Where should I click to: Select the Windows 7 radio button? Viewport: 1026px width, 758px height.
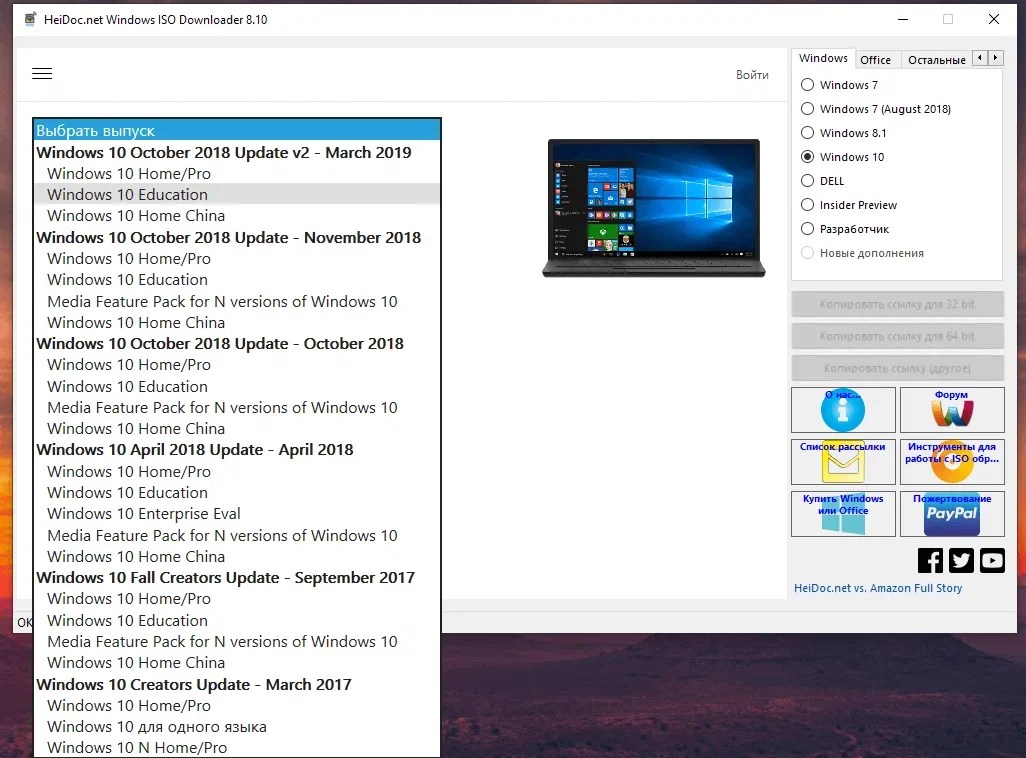pyautogui.click(x=806, y=85)
